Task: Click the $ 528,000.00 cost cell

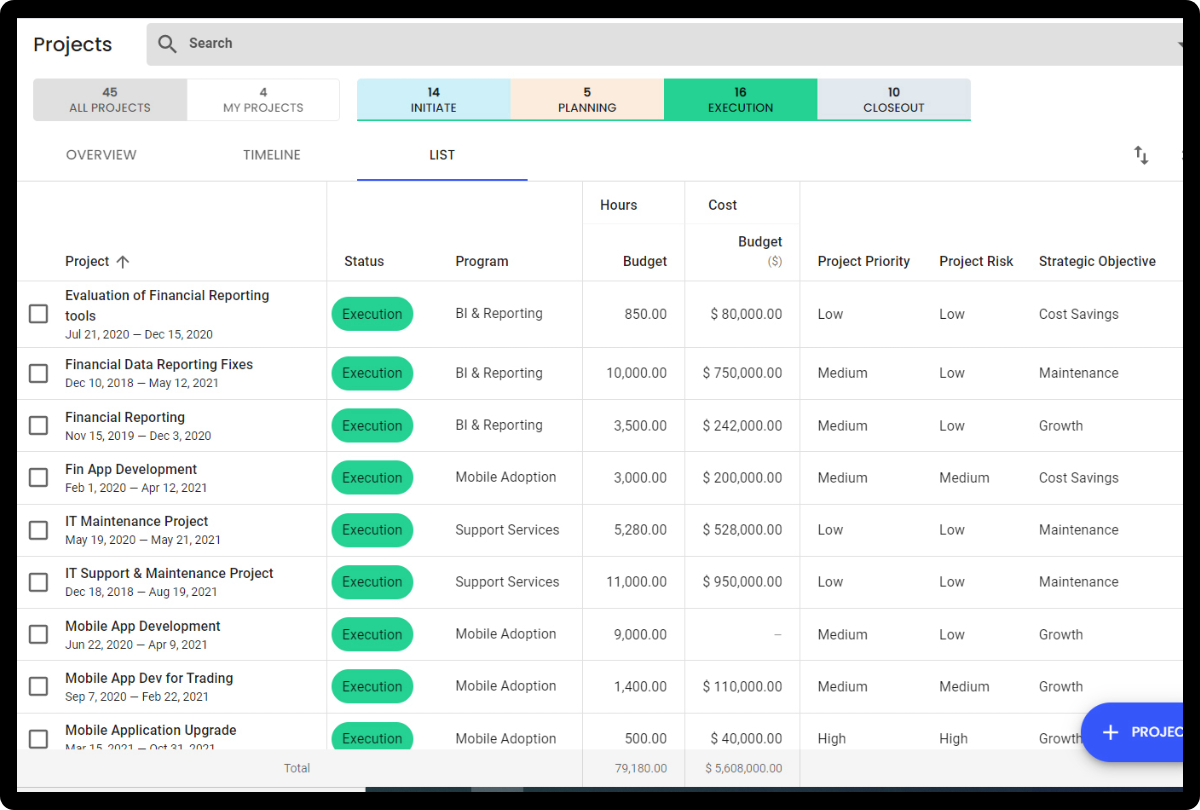Action: pyautogui.click(x=742, y=530)
